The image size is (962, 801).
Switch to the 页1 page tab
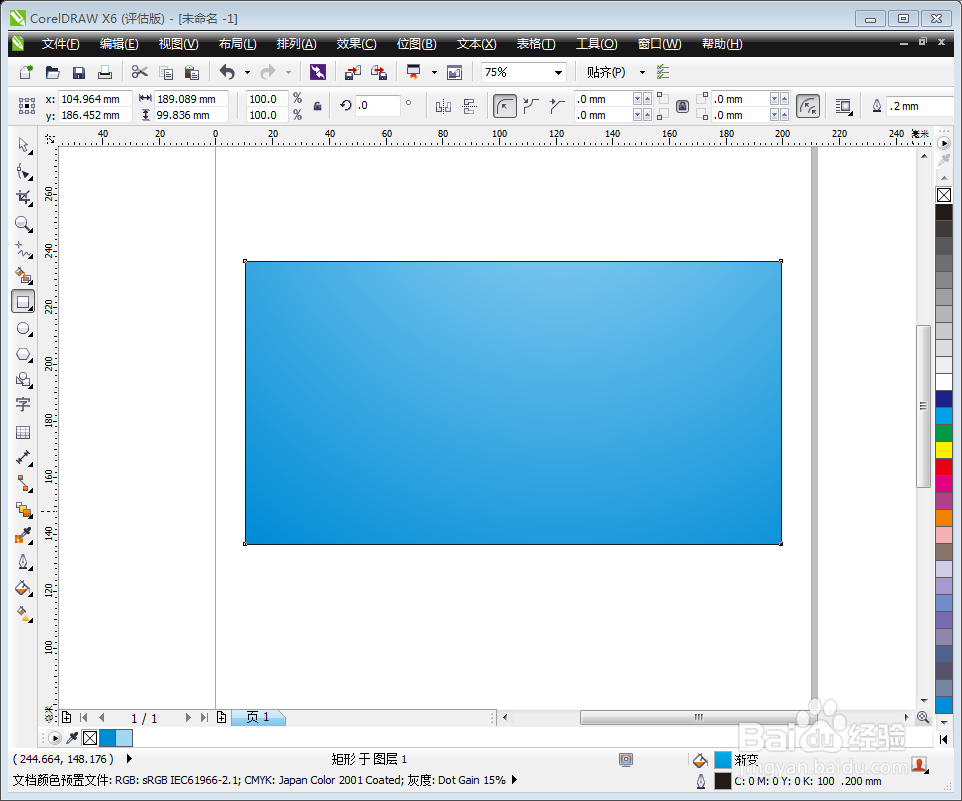258,717
